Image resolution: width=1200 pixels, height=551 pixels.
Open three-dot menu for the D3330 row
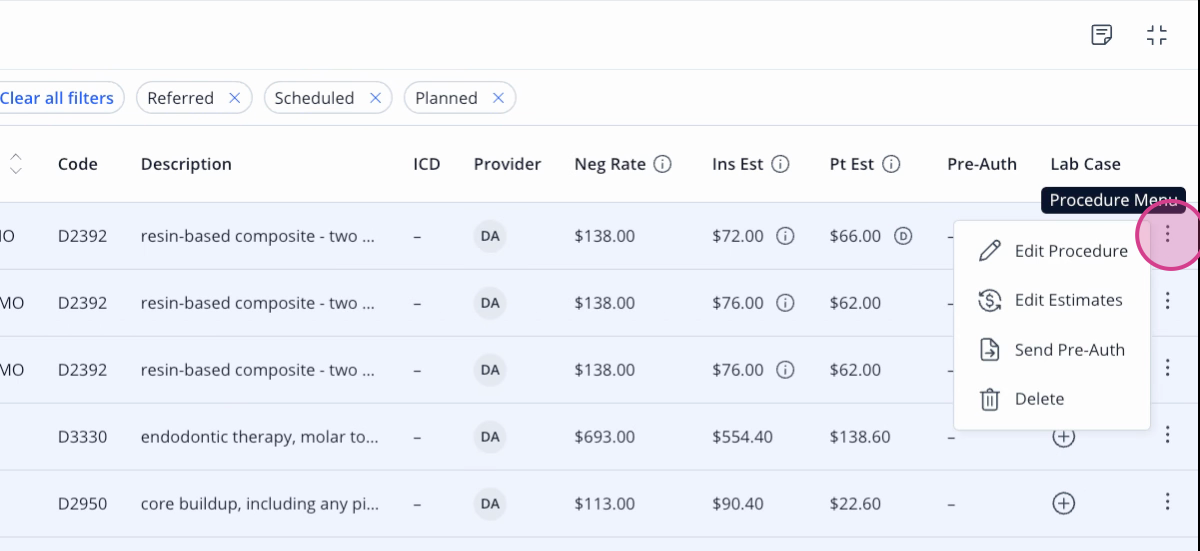(x=1167, y=434)
